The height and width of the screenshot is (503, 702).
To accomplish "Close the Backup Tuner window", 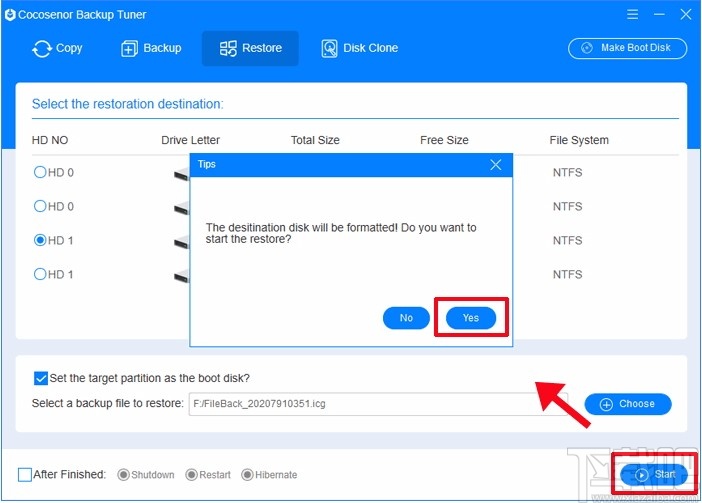I will pyautogui.click(x=686, y=14).
